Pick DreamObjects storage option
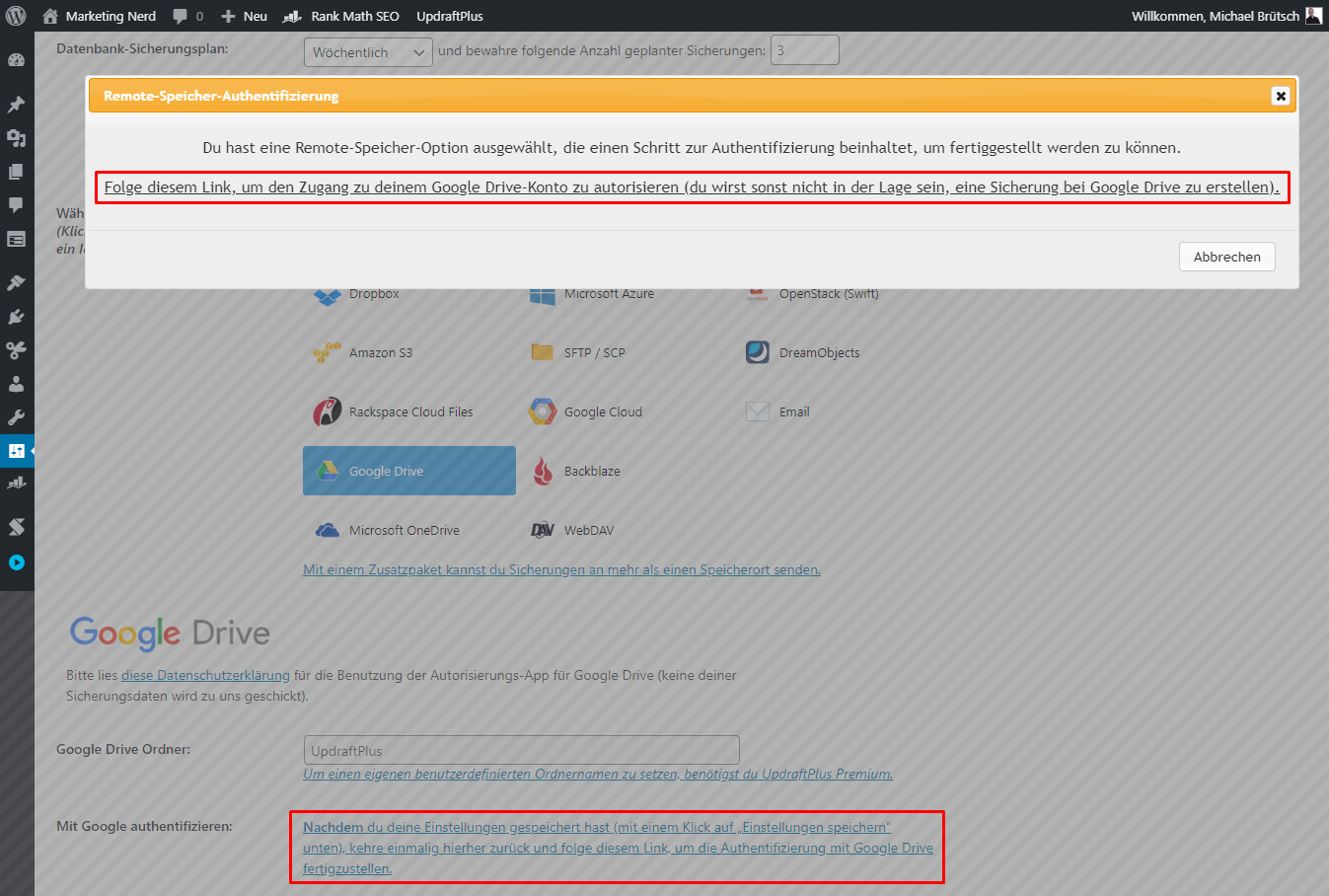 tap(802, 352)
